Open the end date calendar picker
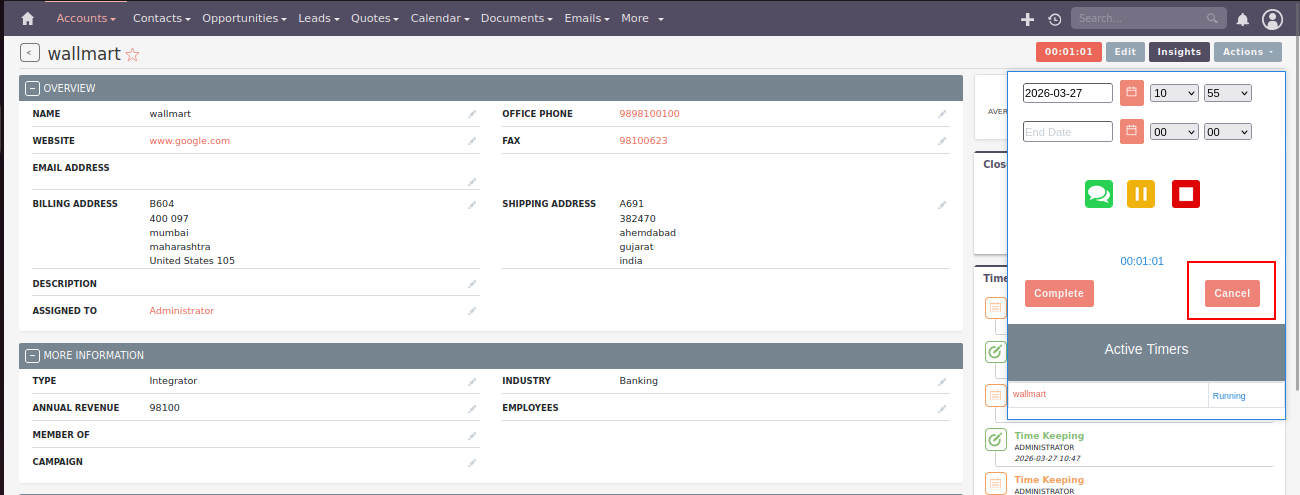The height and width of the screenshot is (495, 1300). click(1132, 131)
